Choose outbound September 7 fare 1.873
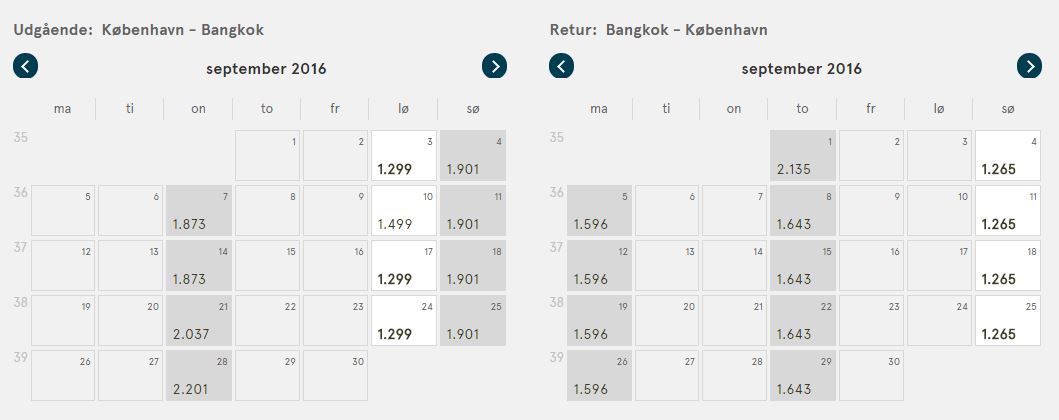This screenshot has height=420, width=1059. tap(199, 211)
